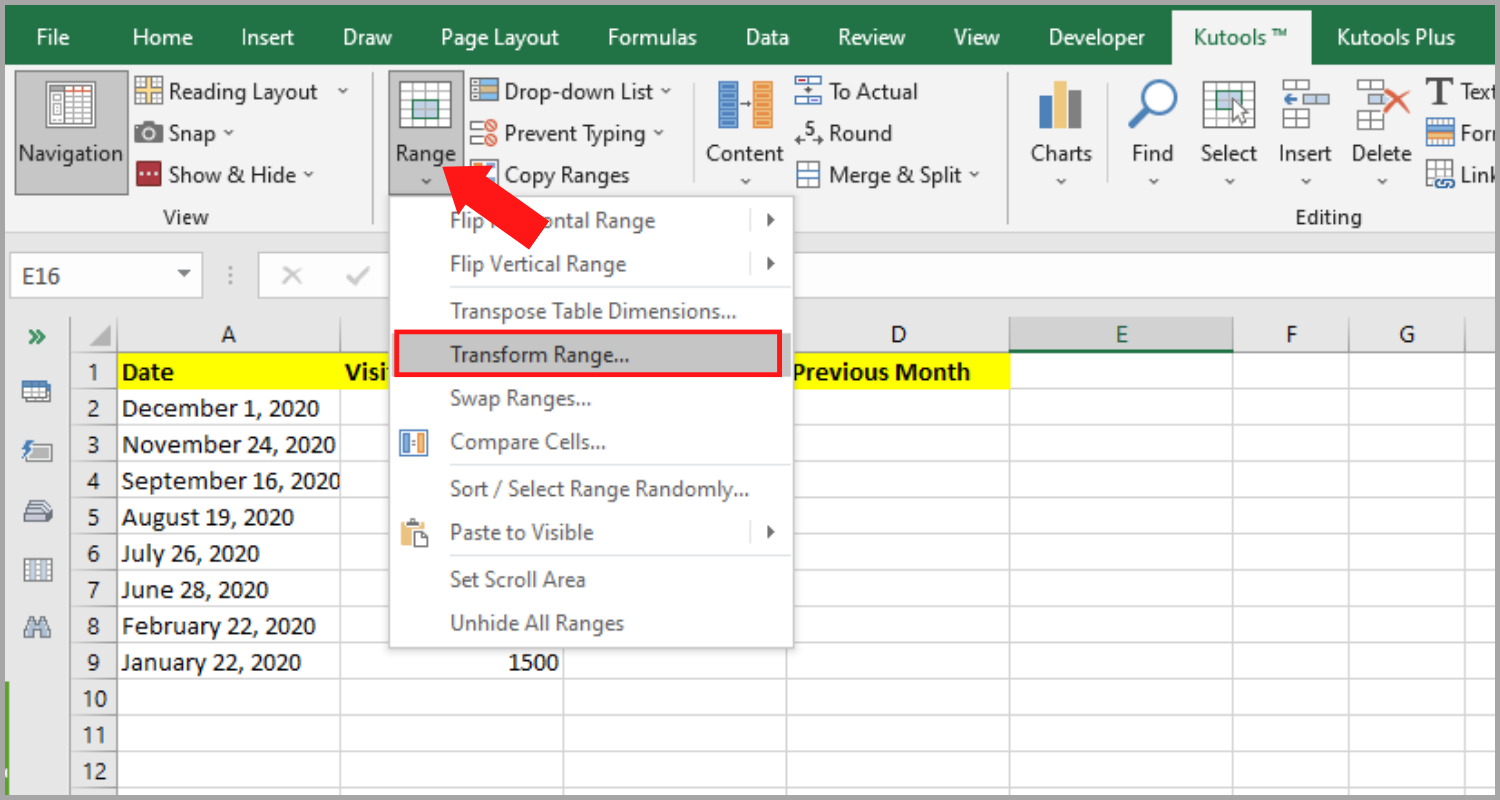This screenshot has width=1500, height=800.
Task: Open the Formulas ribbon tab
Action: coord(651,37)
